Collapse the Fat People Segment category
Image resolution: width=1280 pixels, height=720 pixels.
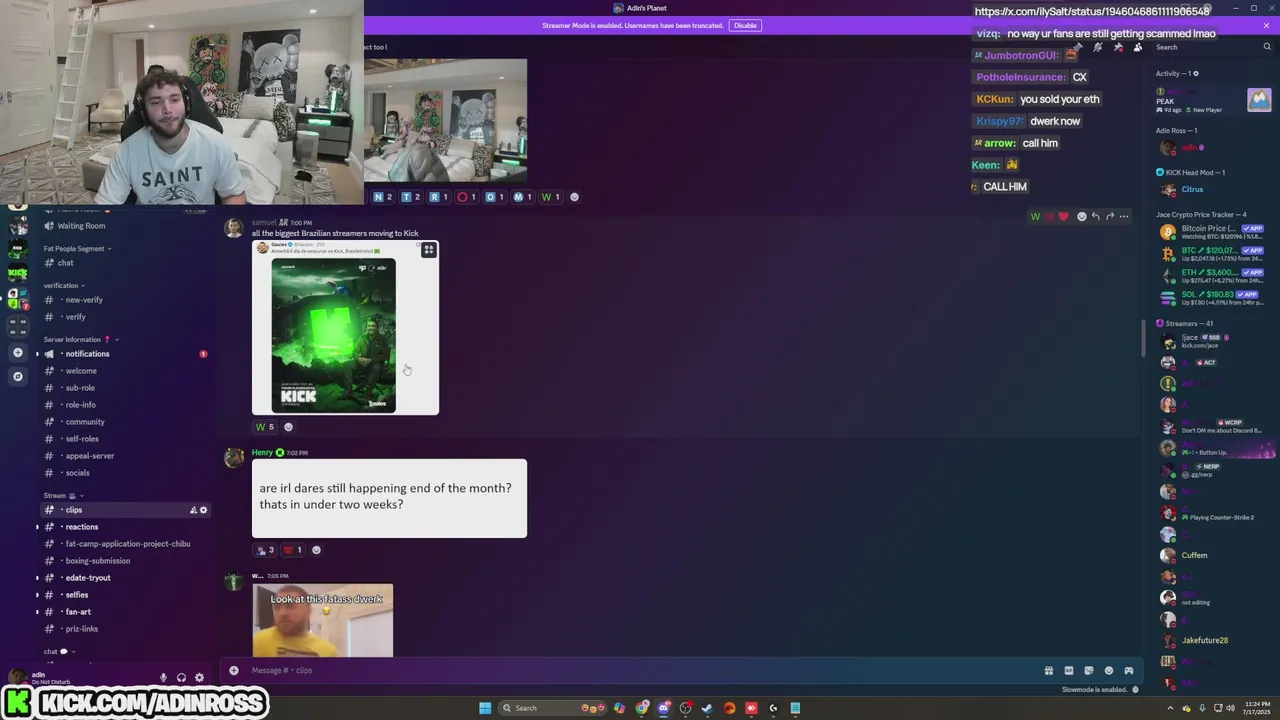click(x=77, y=249)
